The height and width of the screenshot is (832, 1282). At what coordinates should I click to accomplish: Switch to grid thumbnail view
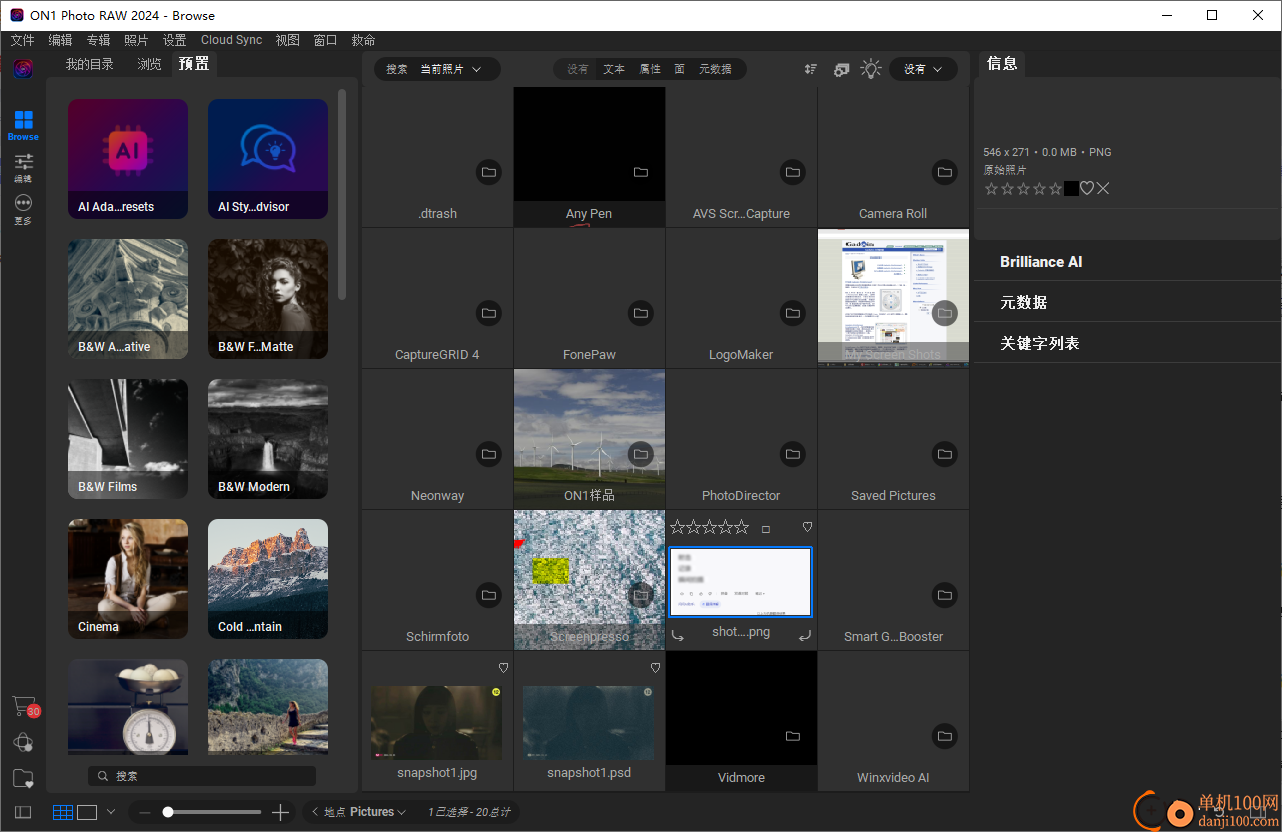coord(63,812)
